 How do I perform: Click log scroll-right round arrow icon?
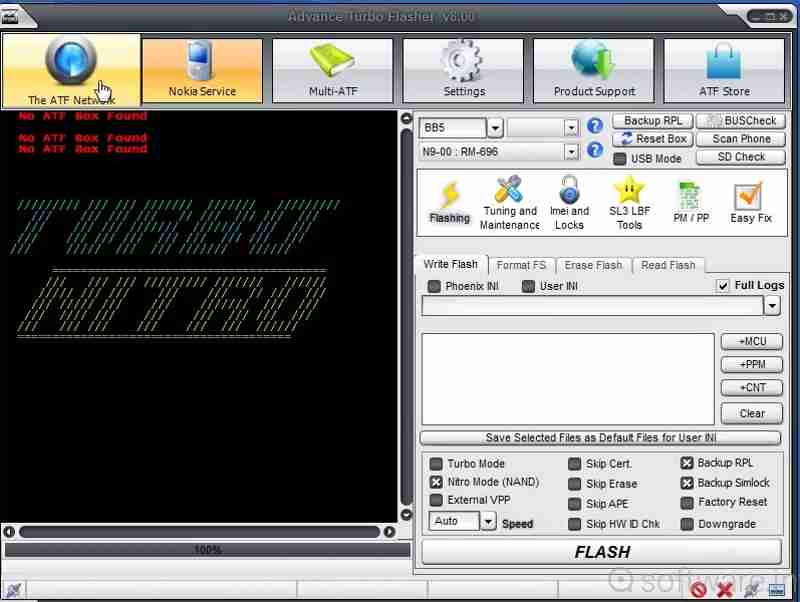(389, 532)
